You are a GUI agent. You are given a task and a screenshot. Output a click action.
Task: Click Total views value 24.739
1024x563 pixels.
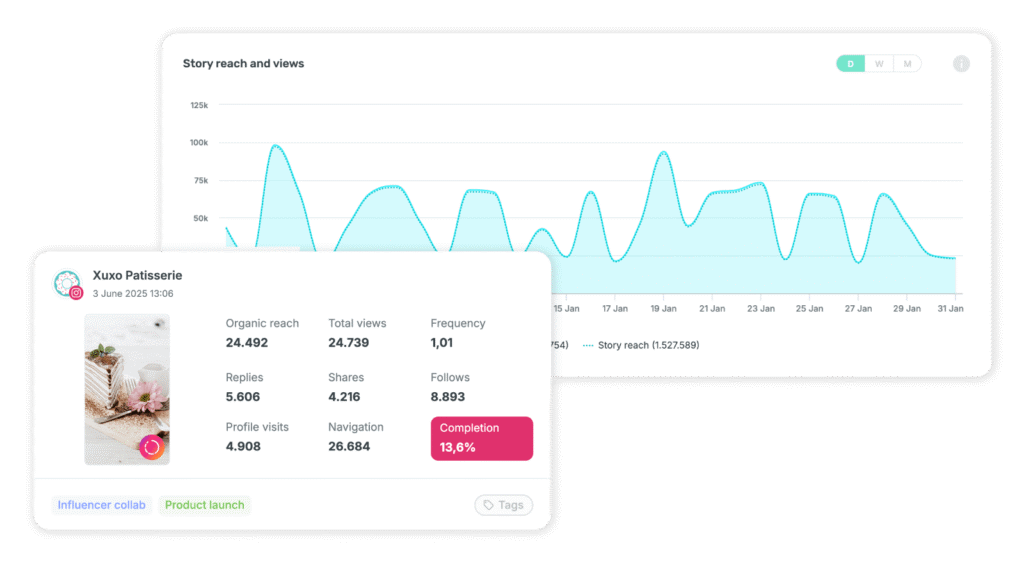(349, 343)
